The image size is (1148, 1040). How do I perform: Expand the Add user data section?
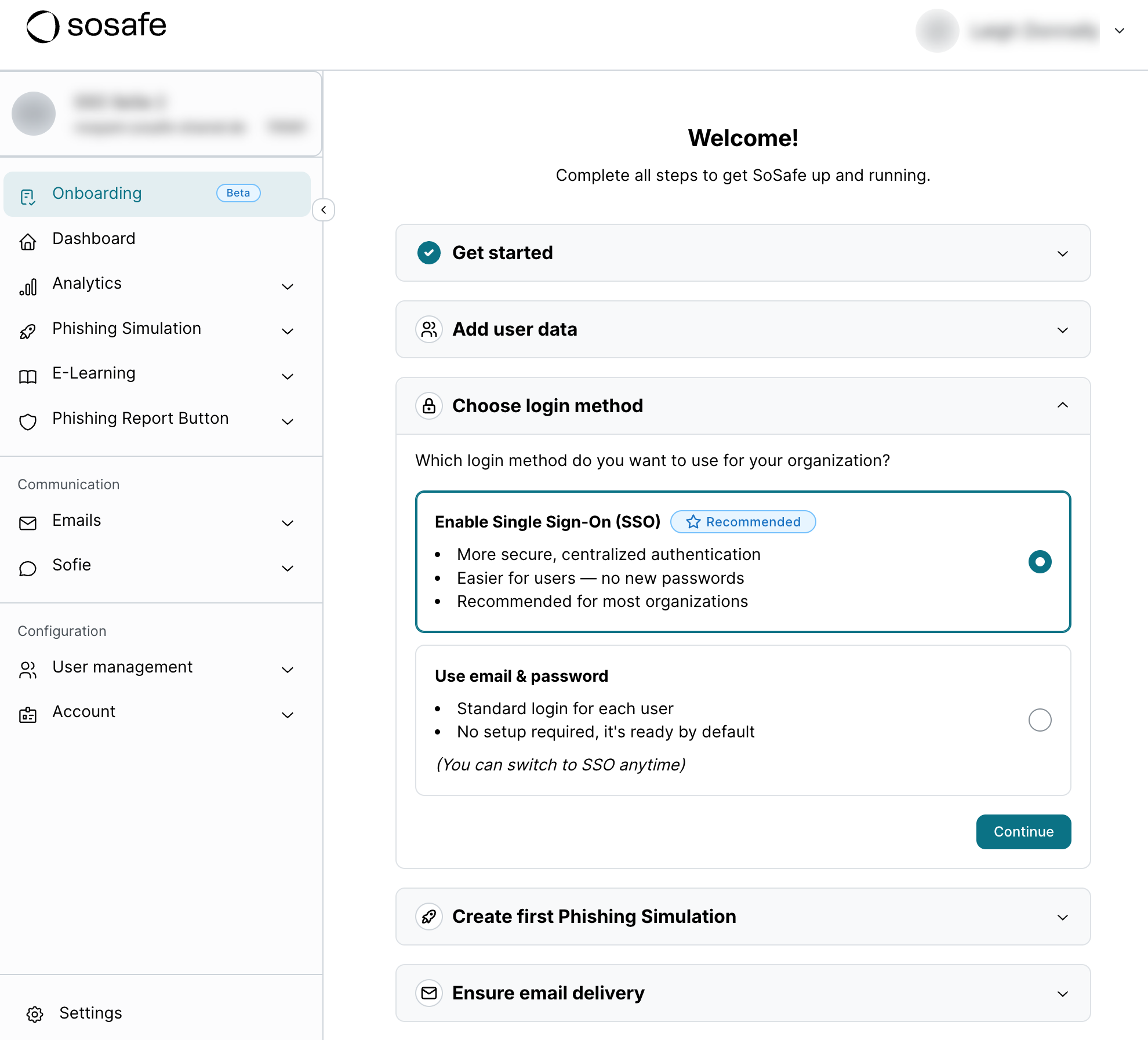(x=1062, y=330)
